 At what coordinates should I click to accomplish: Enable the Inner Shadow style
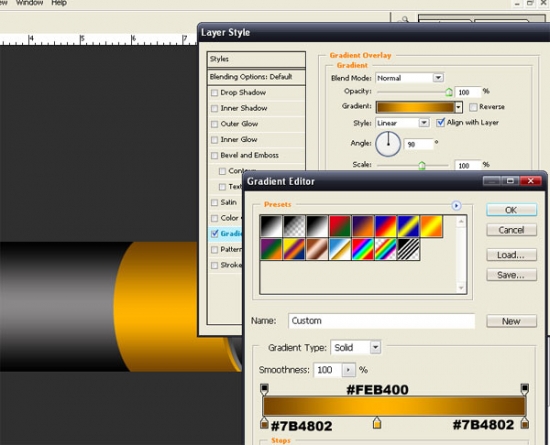pyautogui.click(x=214, y=109)
